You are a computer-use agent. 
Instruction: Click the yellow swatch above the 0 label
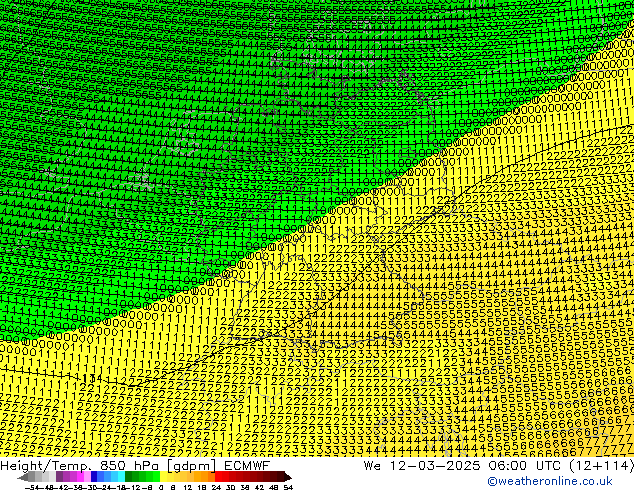(163, 477)
